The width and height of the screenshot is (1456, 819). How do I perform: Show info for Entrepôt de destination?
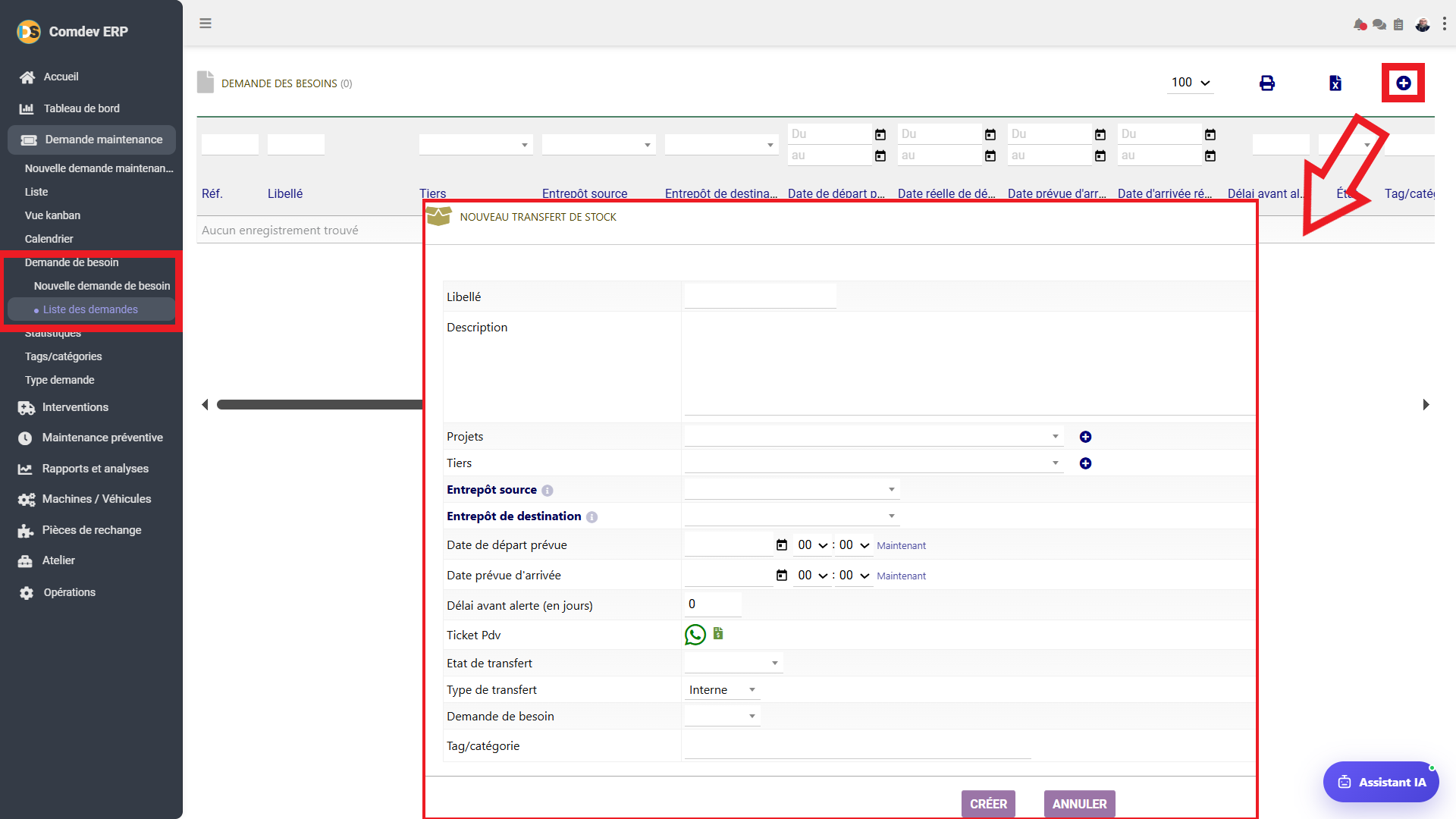coord(591,517)
